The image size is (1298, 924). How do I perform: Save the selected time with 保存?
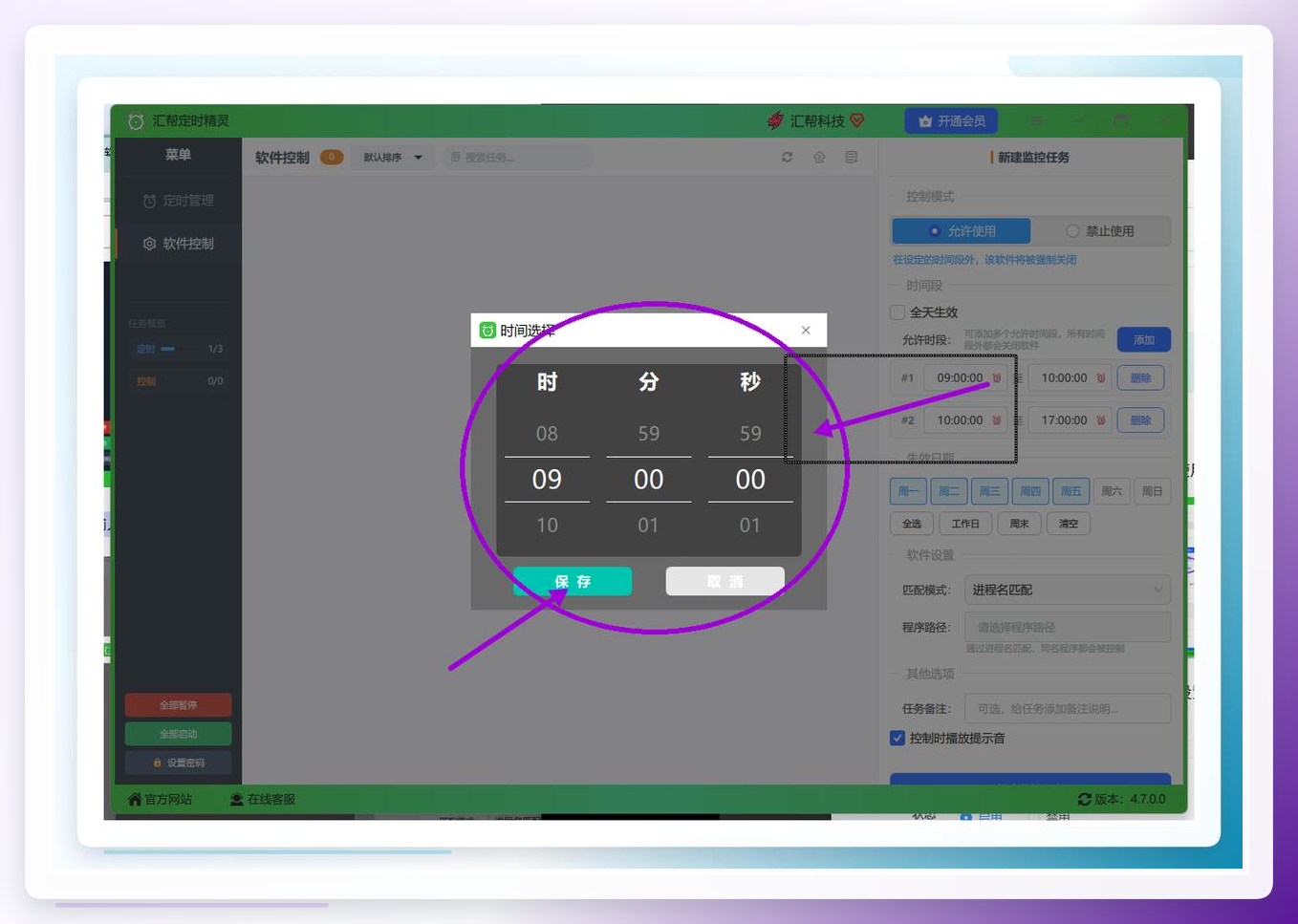573,581
